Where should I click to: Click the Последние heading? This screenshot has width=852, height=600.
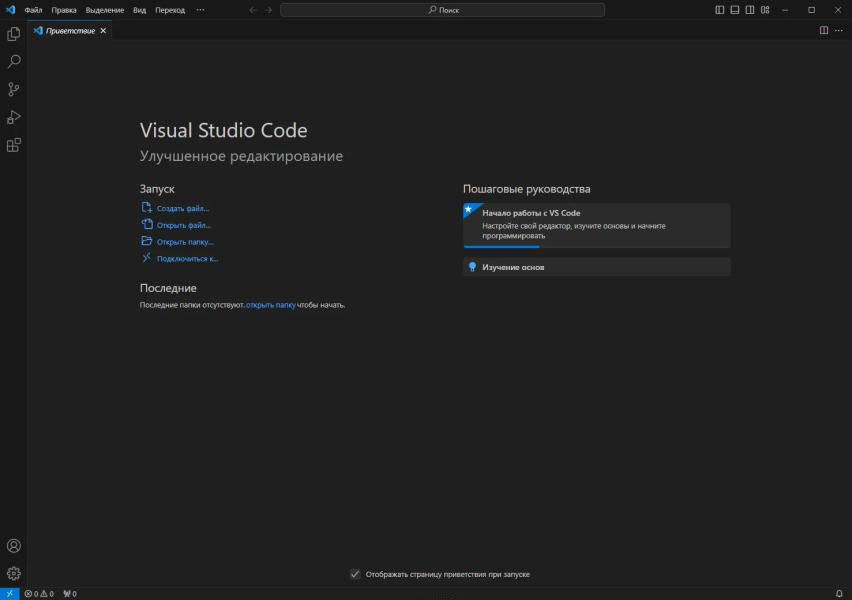point(168,288)
